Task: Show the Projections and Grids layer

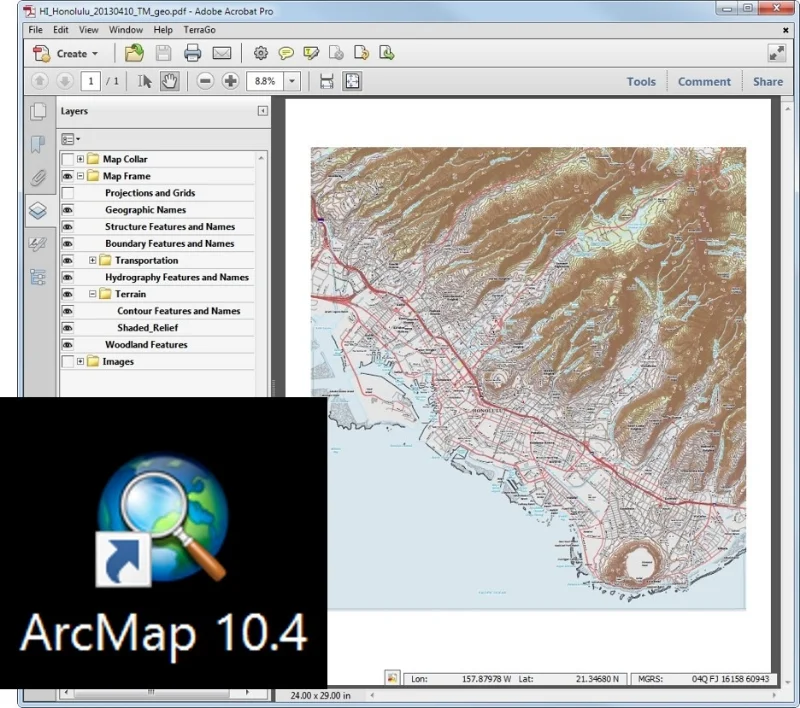Action: tap(67, 193)
